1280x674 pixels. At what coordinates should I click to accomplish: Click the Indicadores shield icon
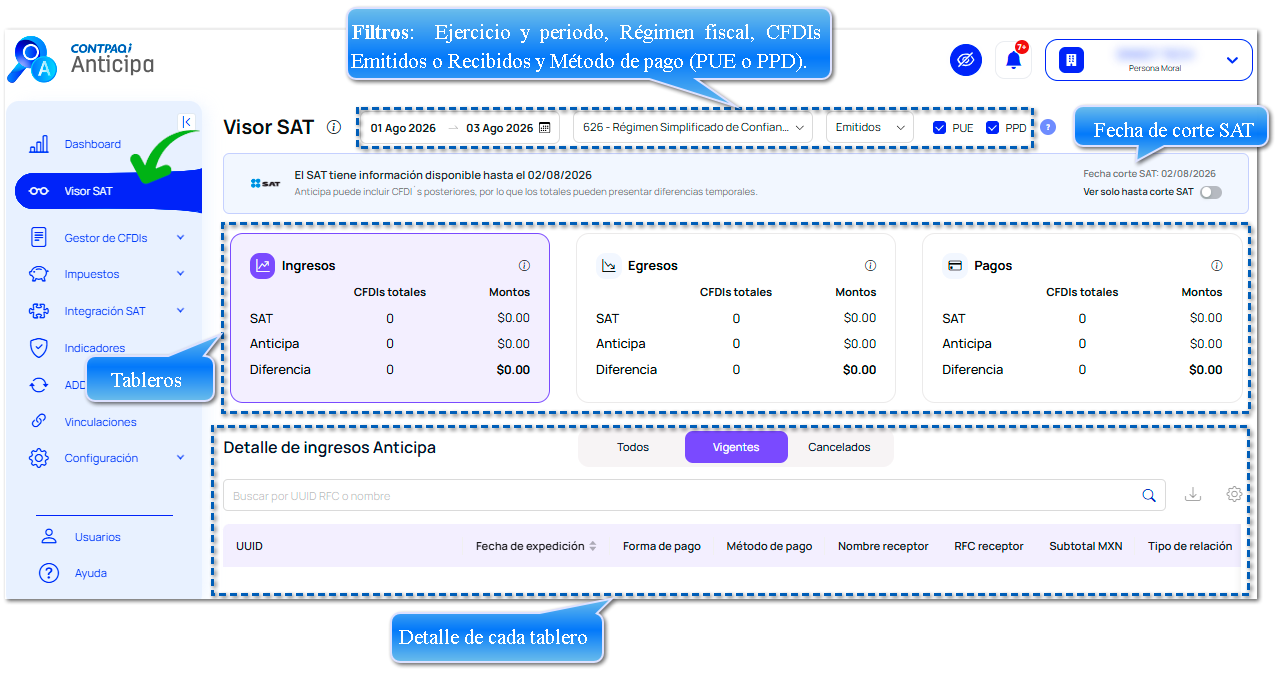pos(39,348)
